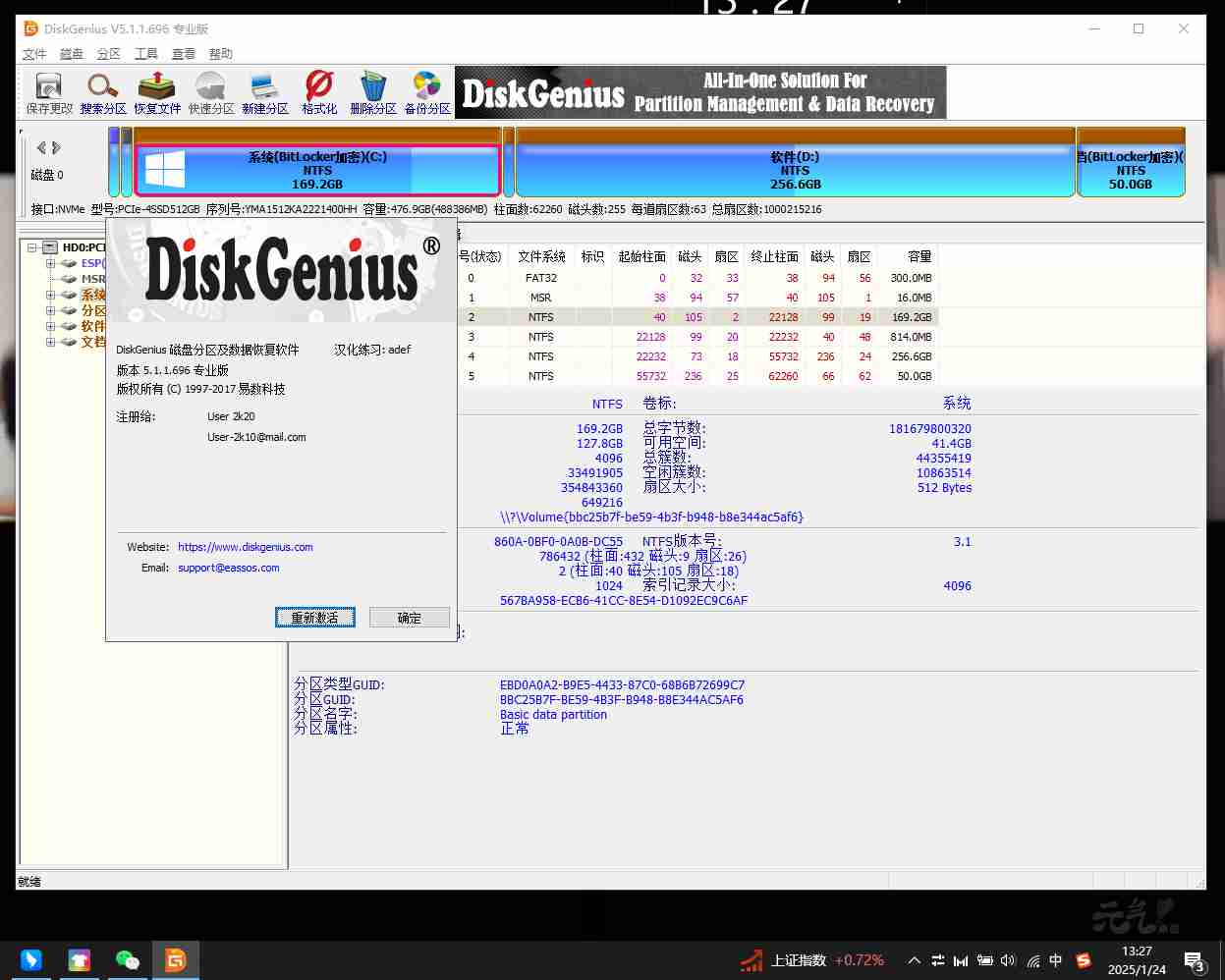Open the 文件 (File) menu
This screenshot has height=980, width=1225.
[x=34, y=54]
